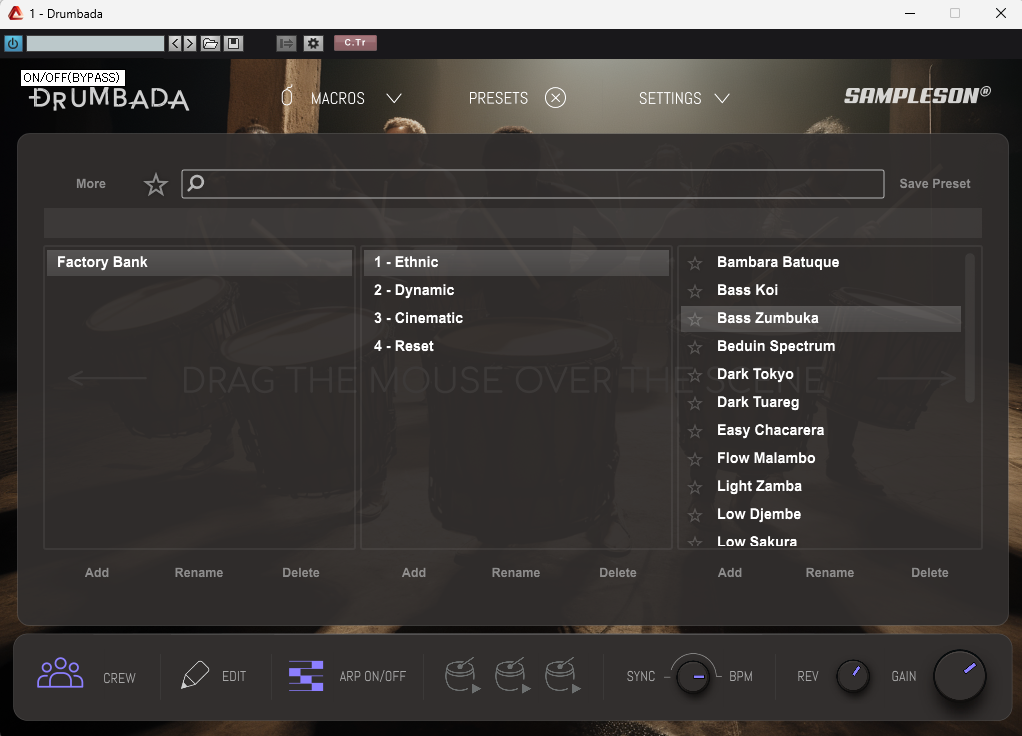Add a new category in categories column
The width and height of the screenshot is (1022, 736).
(x=414, y=573)
